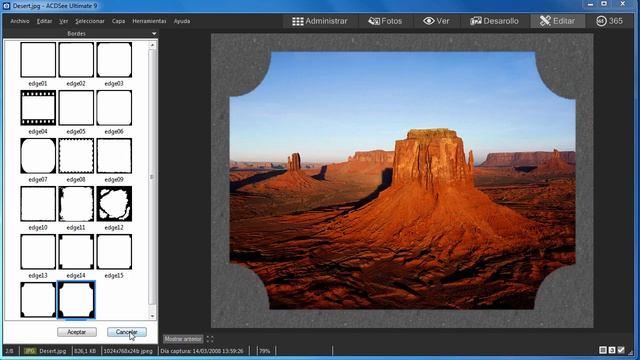This screenshot has height=360, width=640.
Task: Open the Herramientas menu
Action: pos(149,21)
